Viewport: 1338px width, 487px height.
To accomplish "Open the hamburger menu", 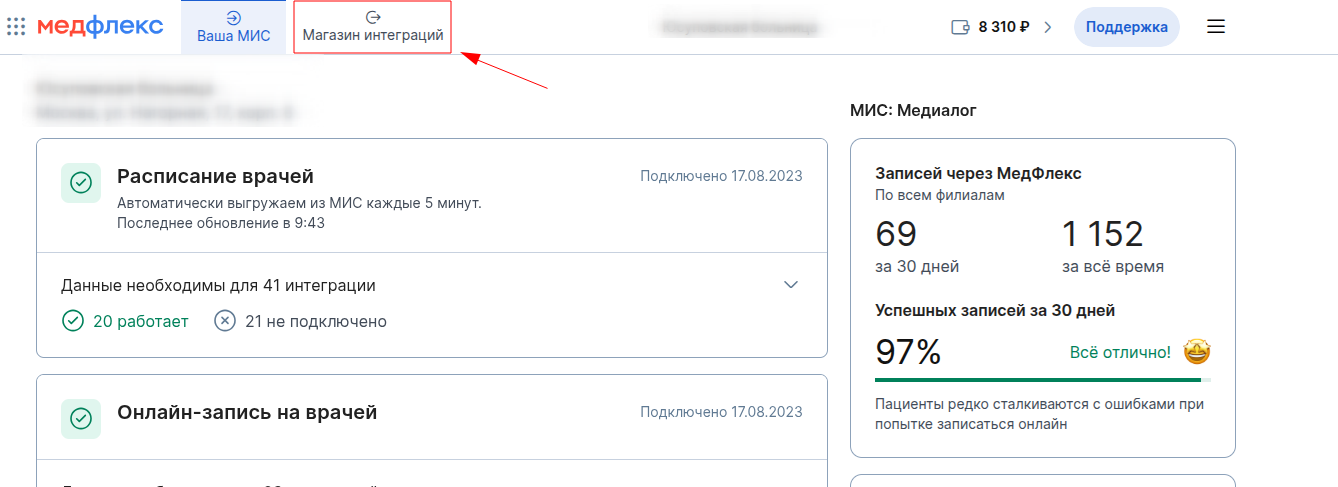I will point(1216,27).
